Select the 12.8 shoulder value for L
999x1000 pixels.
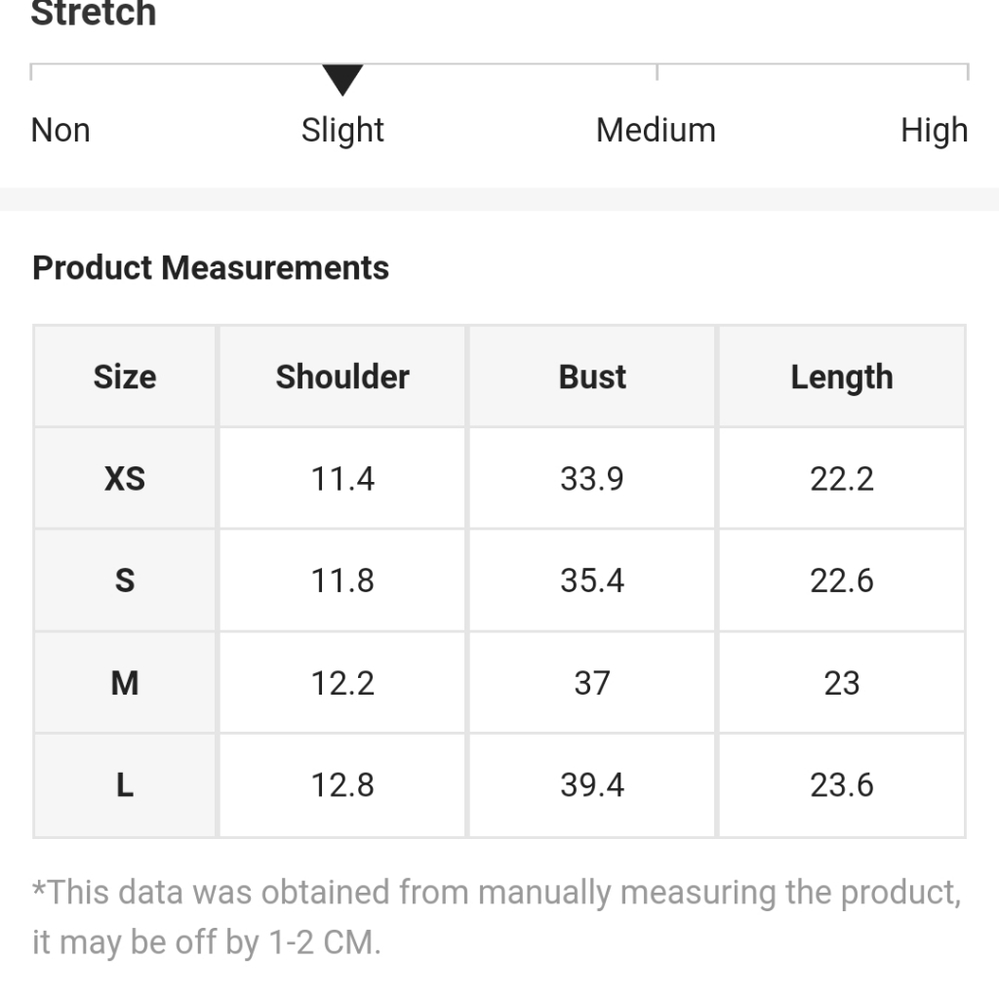(343, 785)
